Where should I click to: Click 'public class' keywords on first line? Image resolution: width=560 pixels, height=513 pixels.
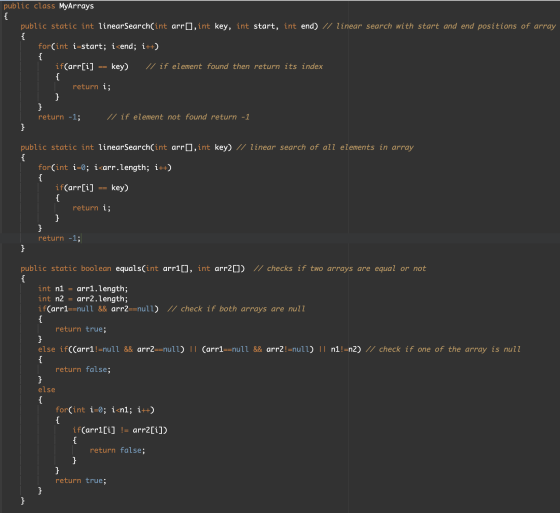[x=29, y=6]
